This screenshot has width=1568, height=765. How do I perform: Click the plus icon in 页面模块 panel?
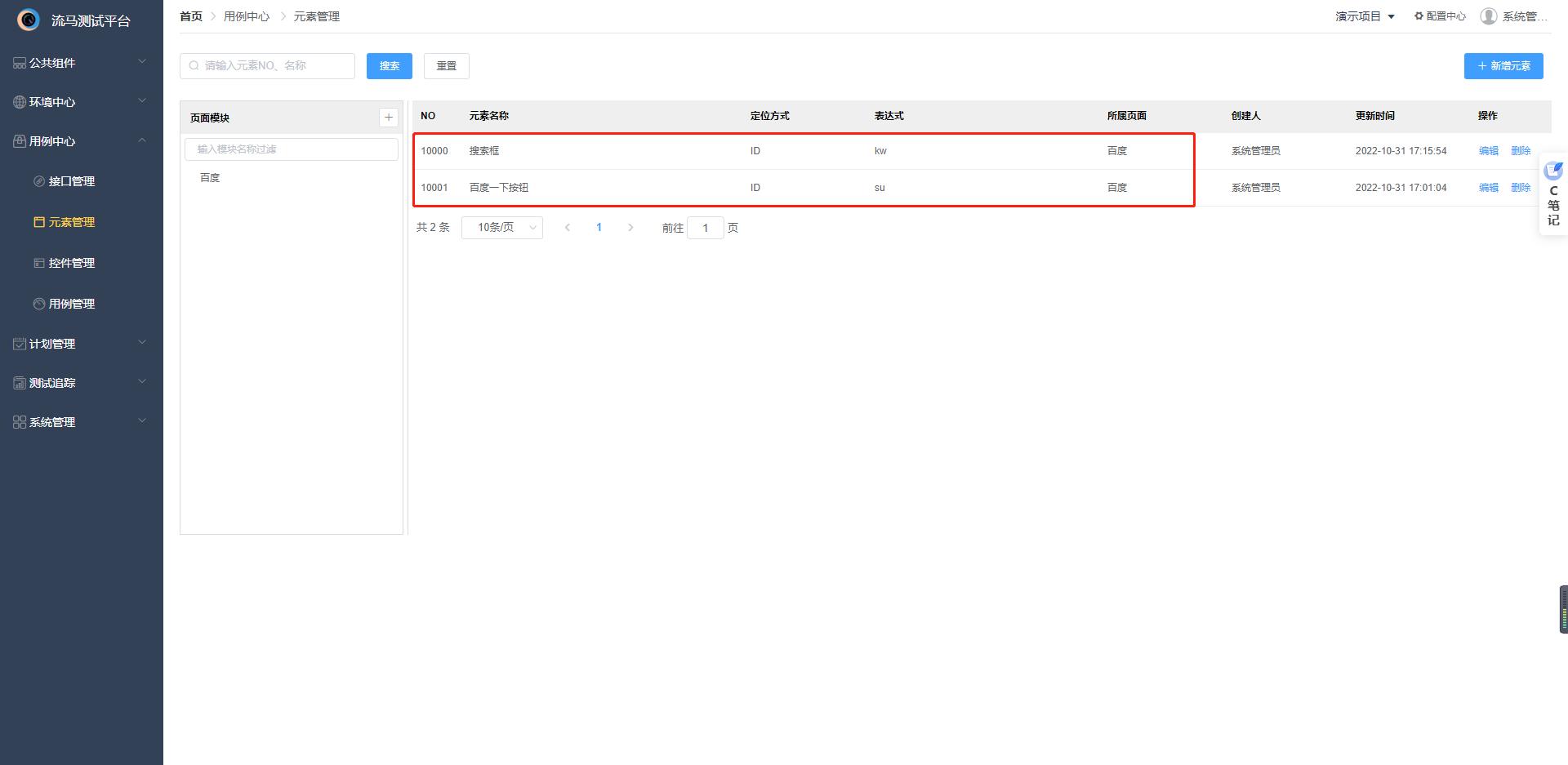tap(389, 118)
